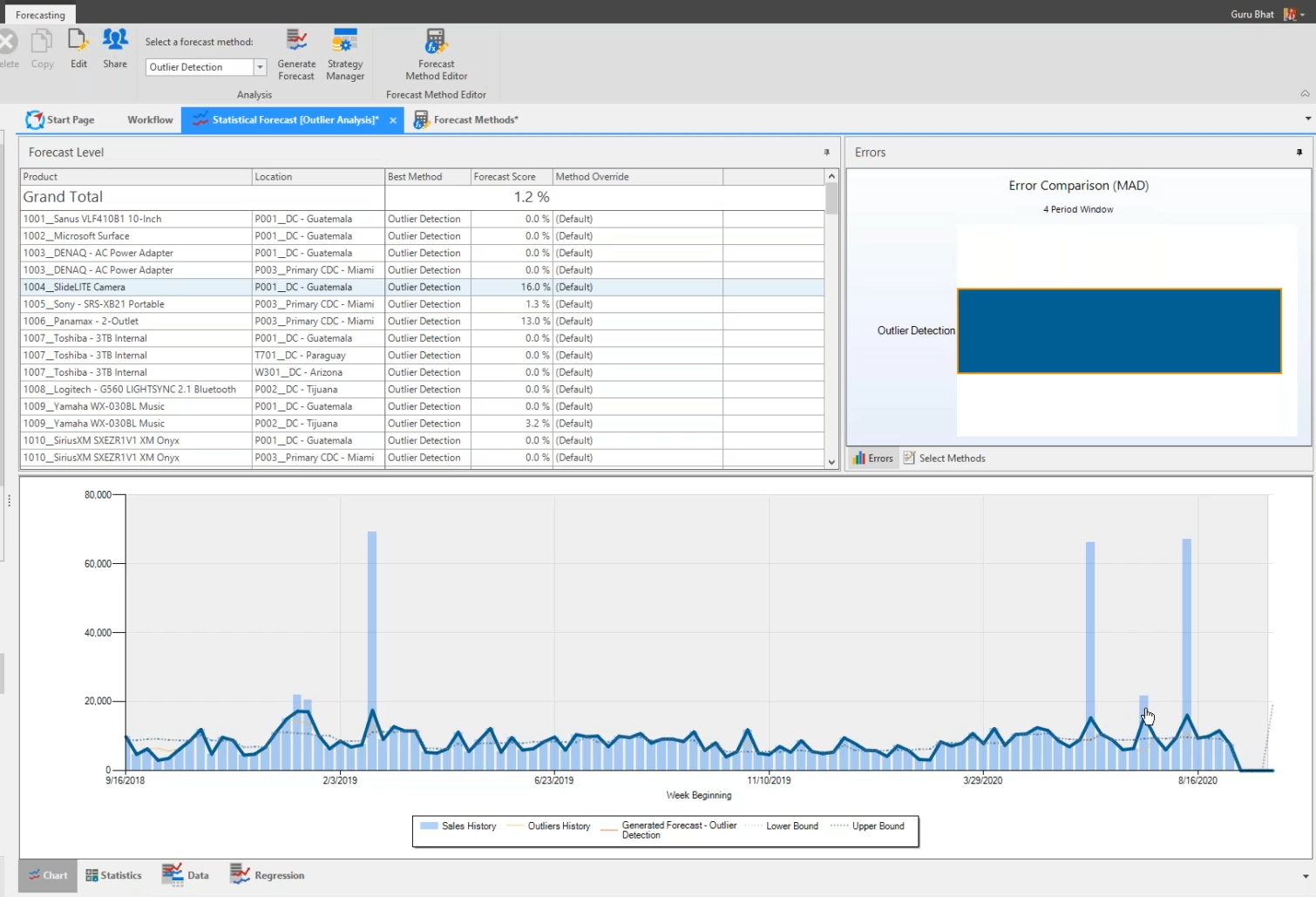This screenshot has height=897, width=1316.
Task: Click the Edit icon in ribbon
Action: 78,49
